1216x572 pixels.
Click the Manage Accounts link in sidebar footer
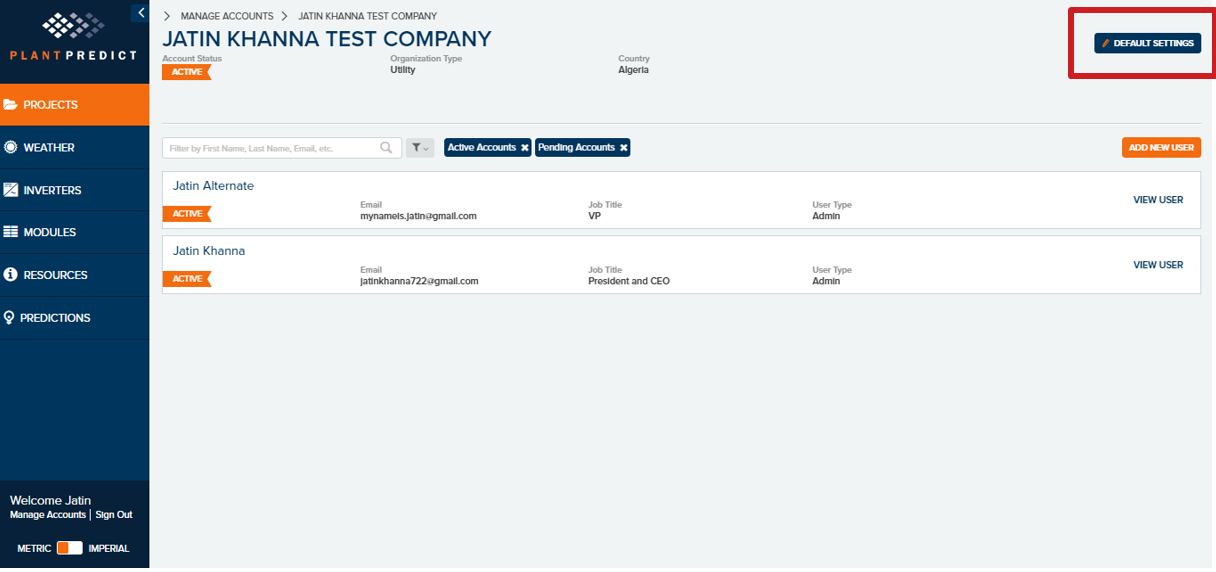point(48,515)
